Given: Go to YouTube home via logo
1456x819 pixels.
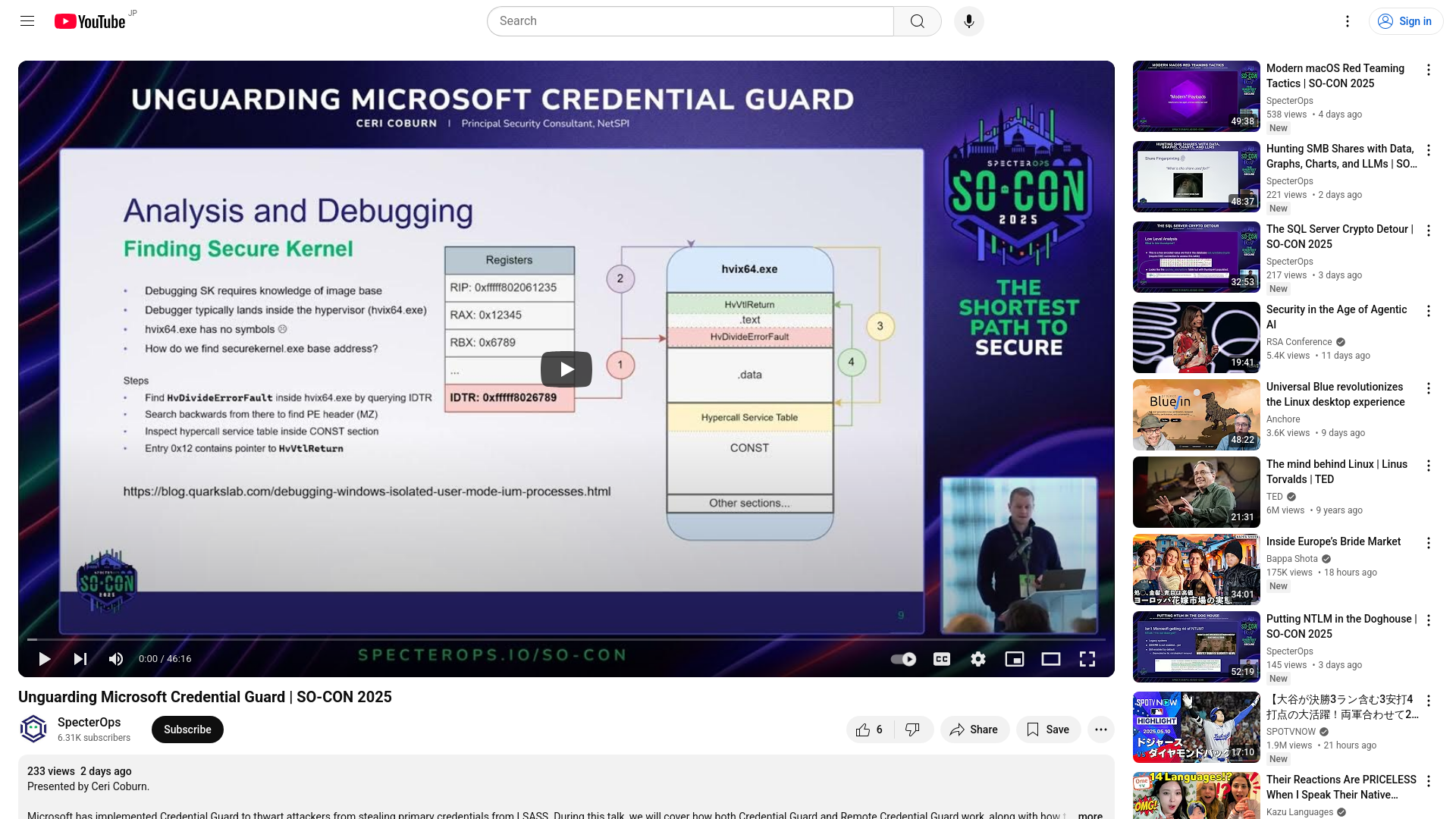Looking at the screenshot, I should 89,21.
